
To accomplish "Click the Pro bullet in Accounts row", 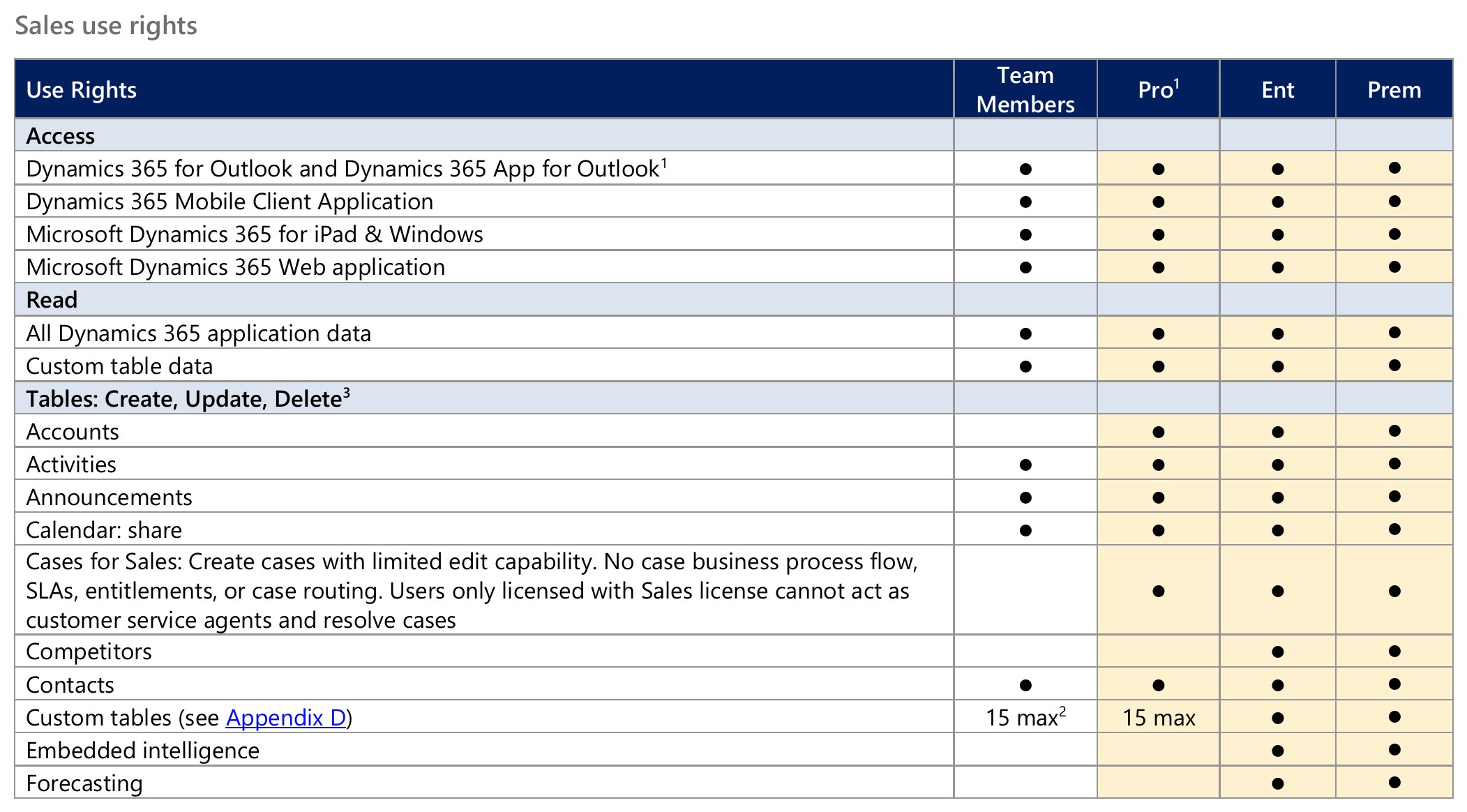I will 1158,432.
